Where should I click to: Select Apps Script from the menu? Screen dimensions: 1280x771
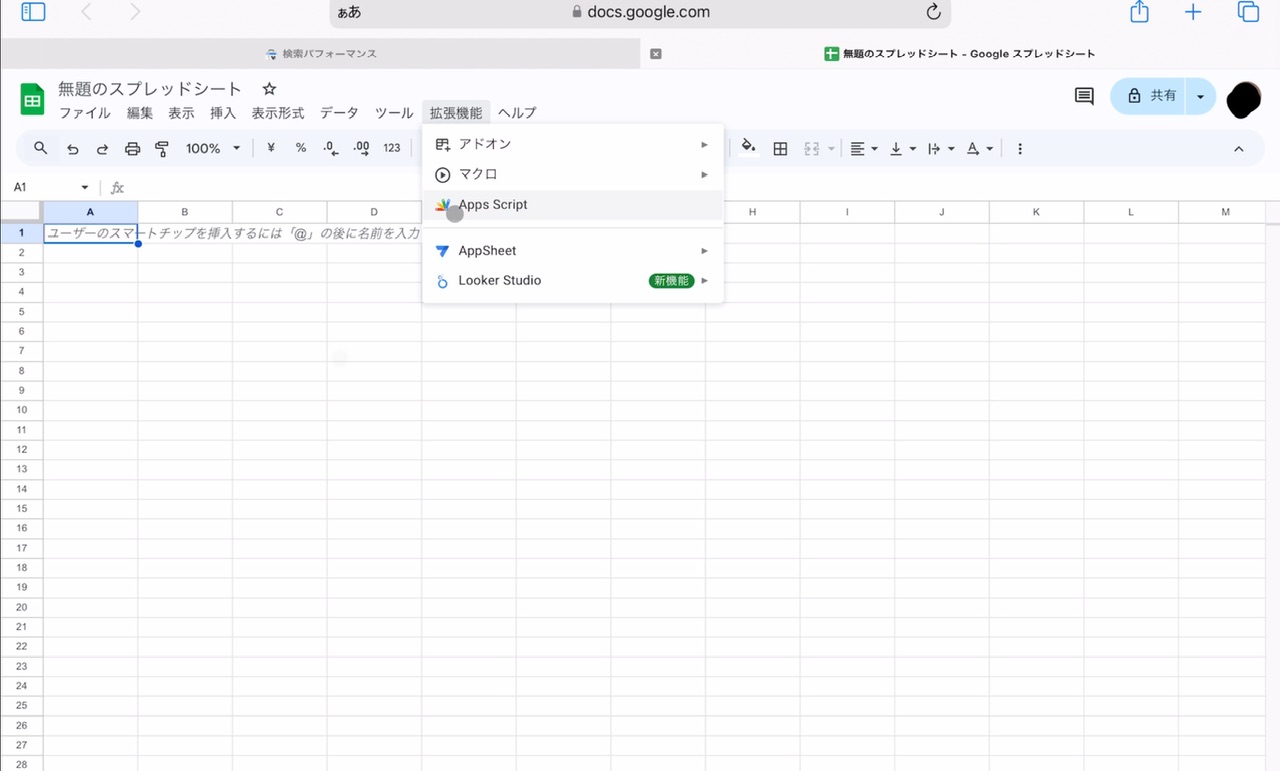[x=573, y=204]
